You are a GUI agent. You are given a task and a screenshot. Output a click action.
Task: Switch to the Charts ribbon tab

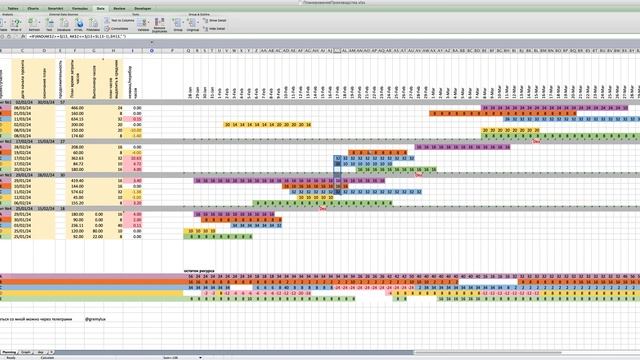[x=33, y=8]
